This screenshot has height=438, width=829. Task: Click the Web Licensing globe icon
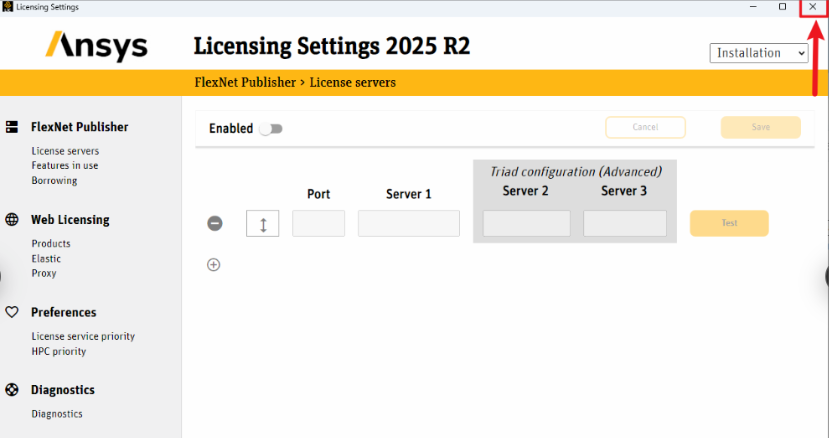tap(12, 220)
